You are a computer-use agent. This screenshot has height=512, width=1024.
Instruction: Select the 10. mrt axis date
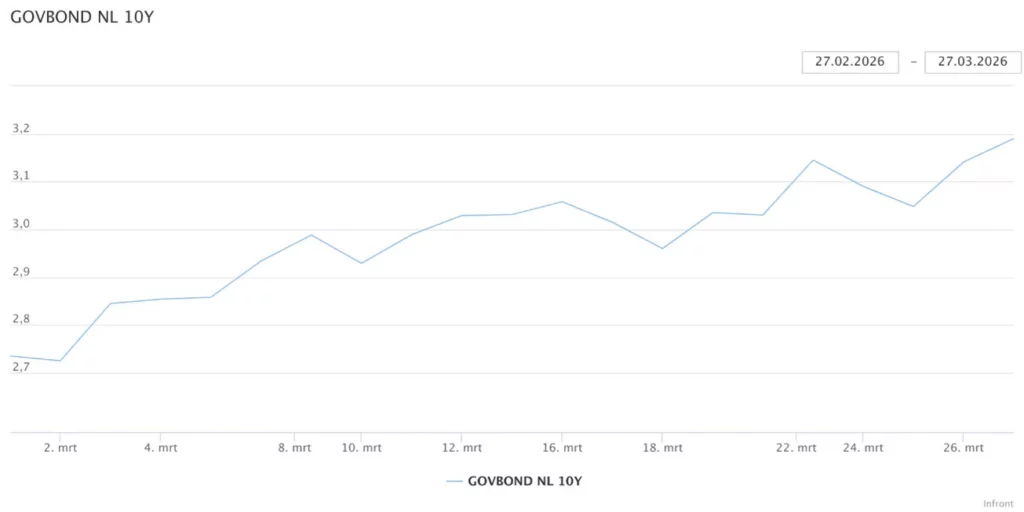tap(362, 448)
